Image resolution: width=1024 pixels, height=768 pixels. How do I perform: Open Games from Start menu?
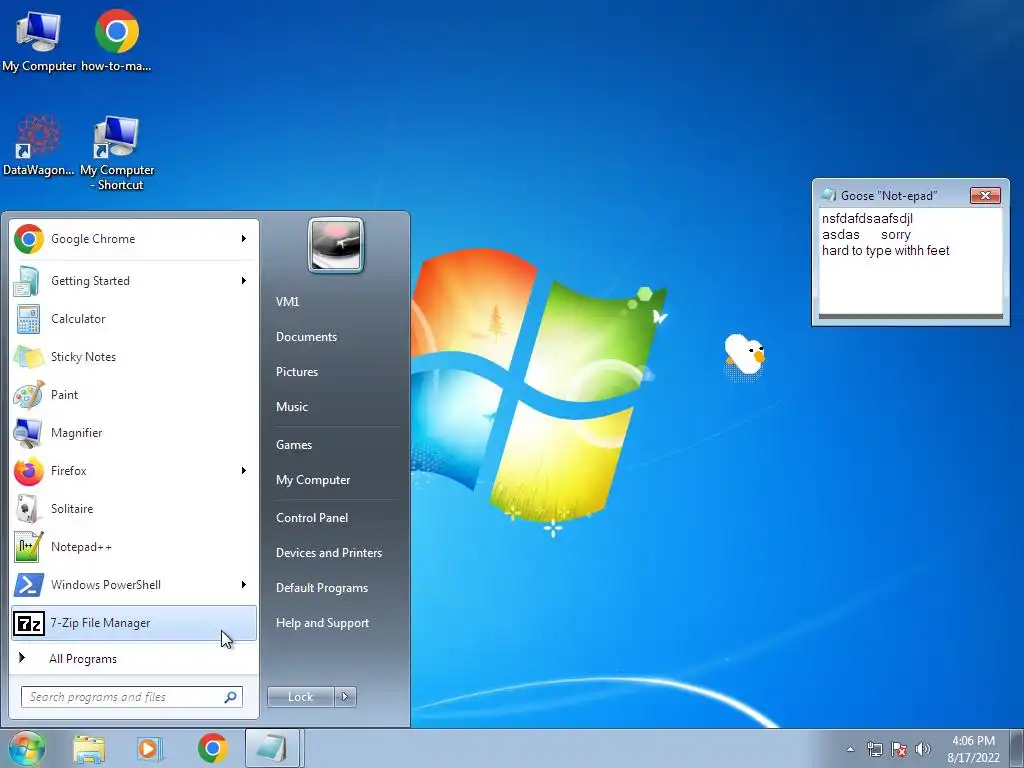click(294, 445)
